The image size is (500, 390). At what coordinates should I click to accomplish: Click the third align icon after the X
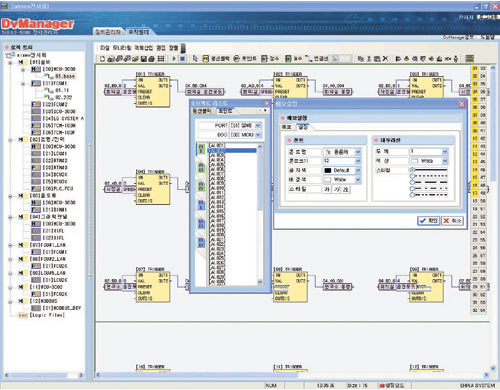[415, 59]
